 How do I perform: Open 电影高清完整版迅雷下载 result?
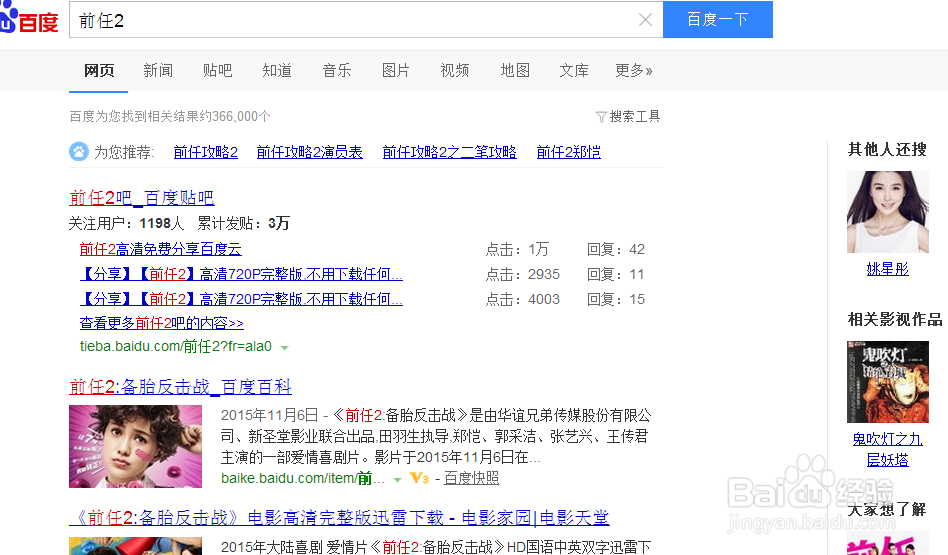(x=339, y=518)
